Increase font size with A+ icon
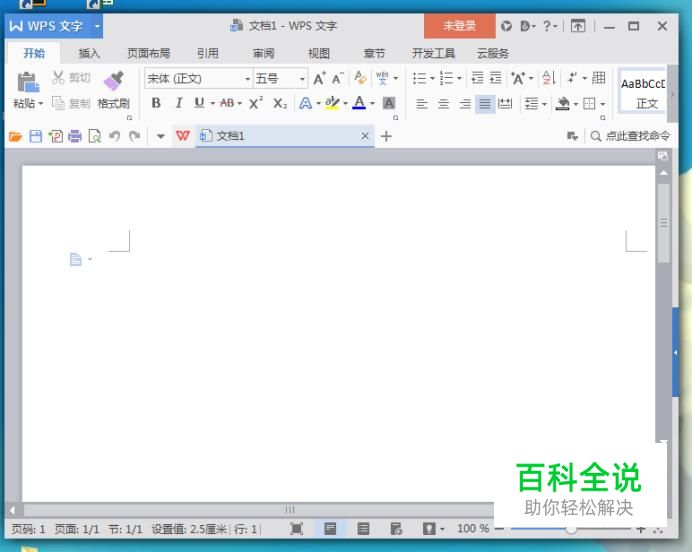The image size is (692, 552). pos(319,79)
